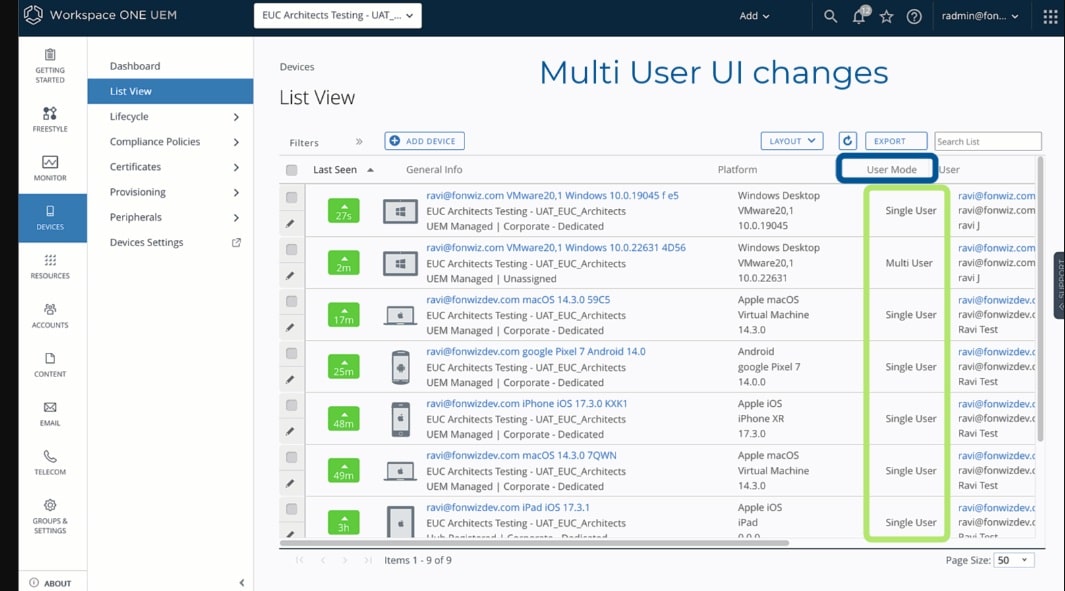
Task: Open the apps grid menu
Action: coord(1050,16)
